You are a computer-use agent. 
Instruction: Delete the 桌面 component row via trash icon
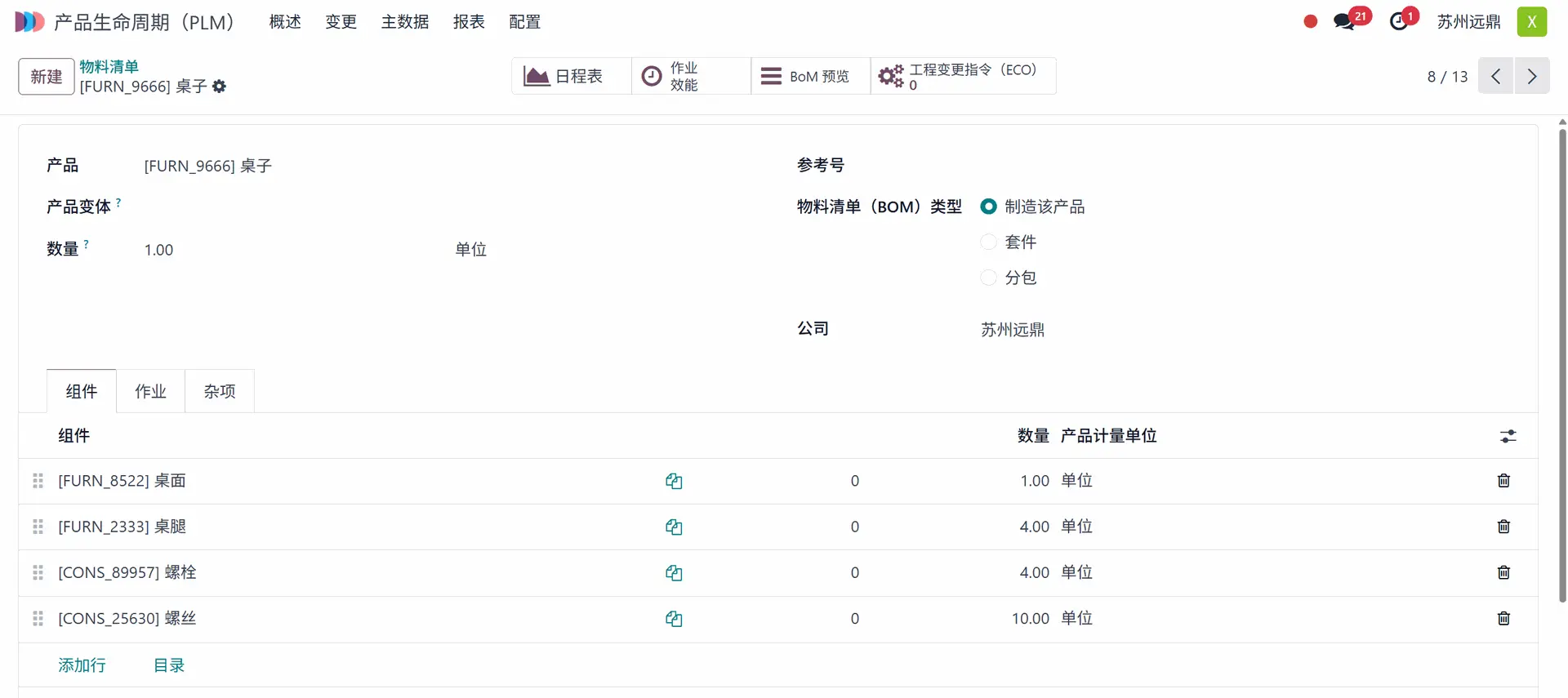[x=1503, y=481]
